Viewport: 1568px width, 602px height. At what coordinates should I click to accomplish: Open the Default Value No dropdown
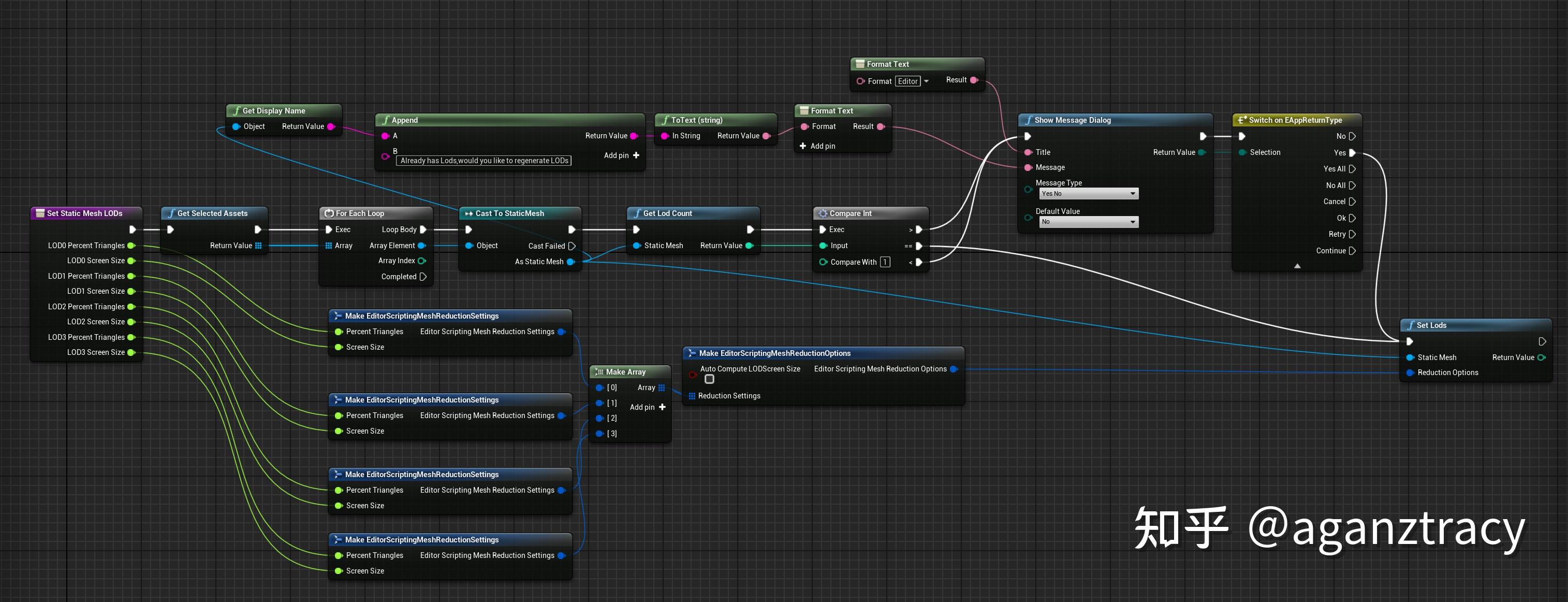pos(1089,222)
